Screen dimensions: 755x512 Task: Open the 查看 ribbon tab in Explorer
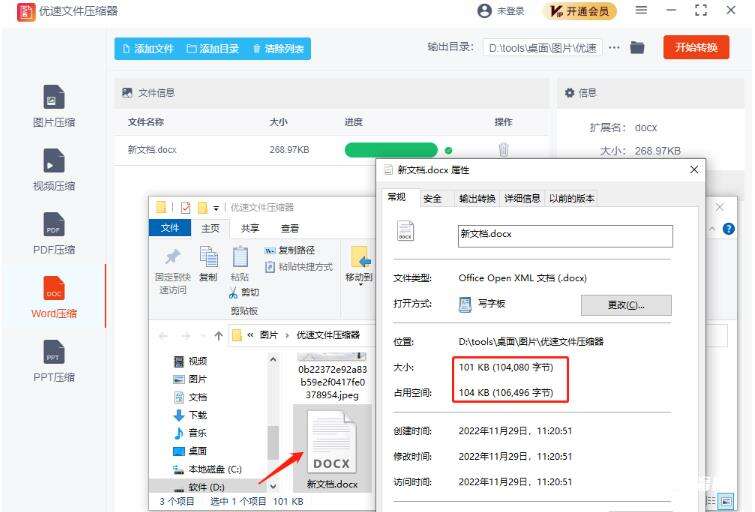coord(289,228)
